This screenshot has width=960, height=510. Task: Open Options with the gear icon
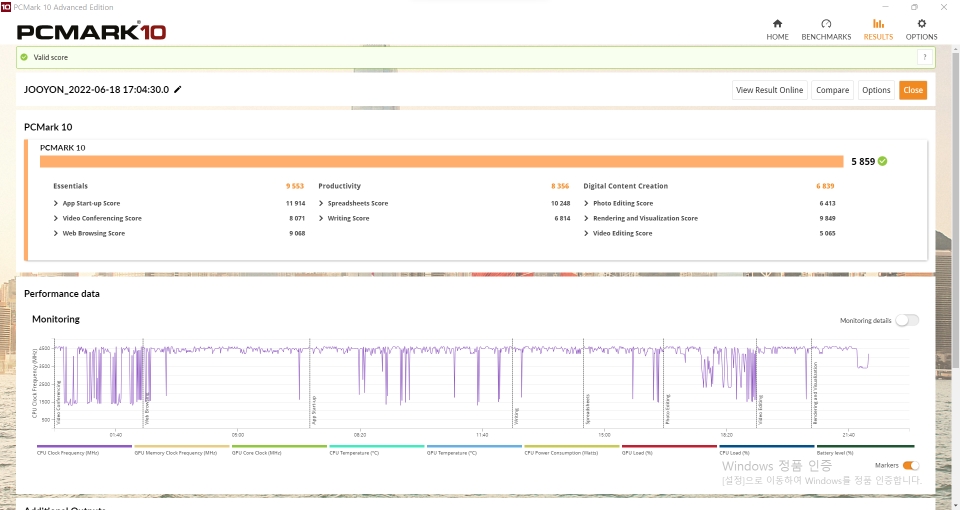[921, 29]
